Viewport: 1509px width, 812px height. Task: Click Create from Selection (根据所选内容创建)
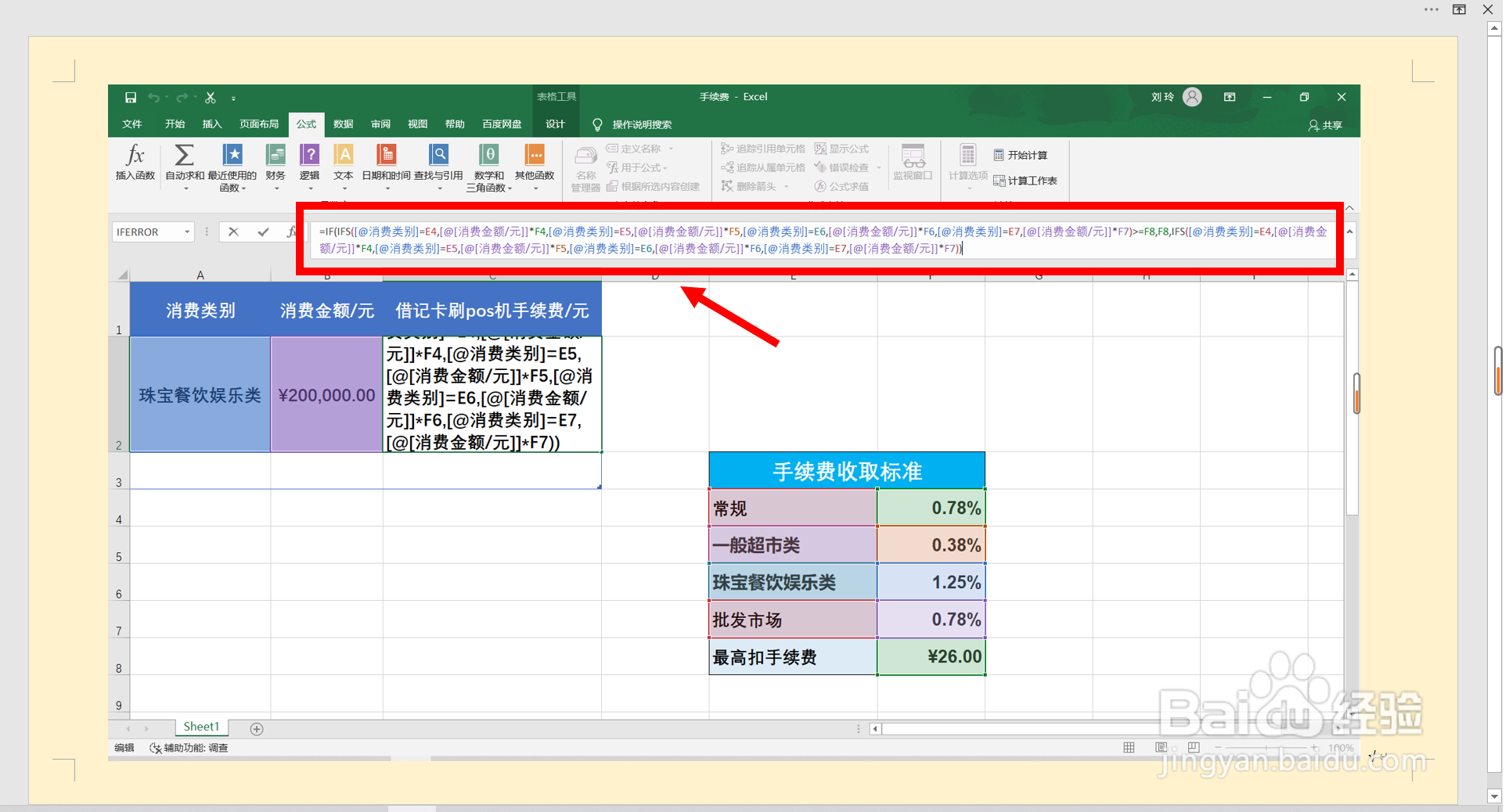coord(654,186)
